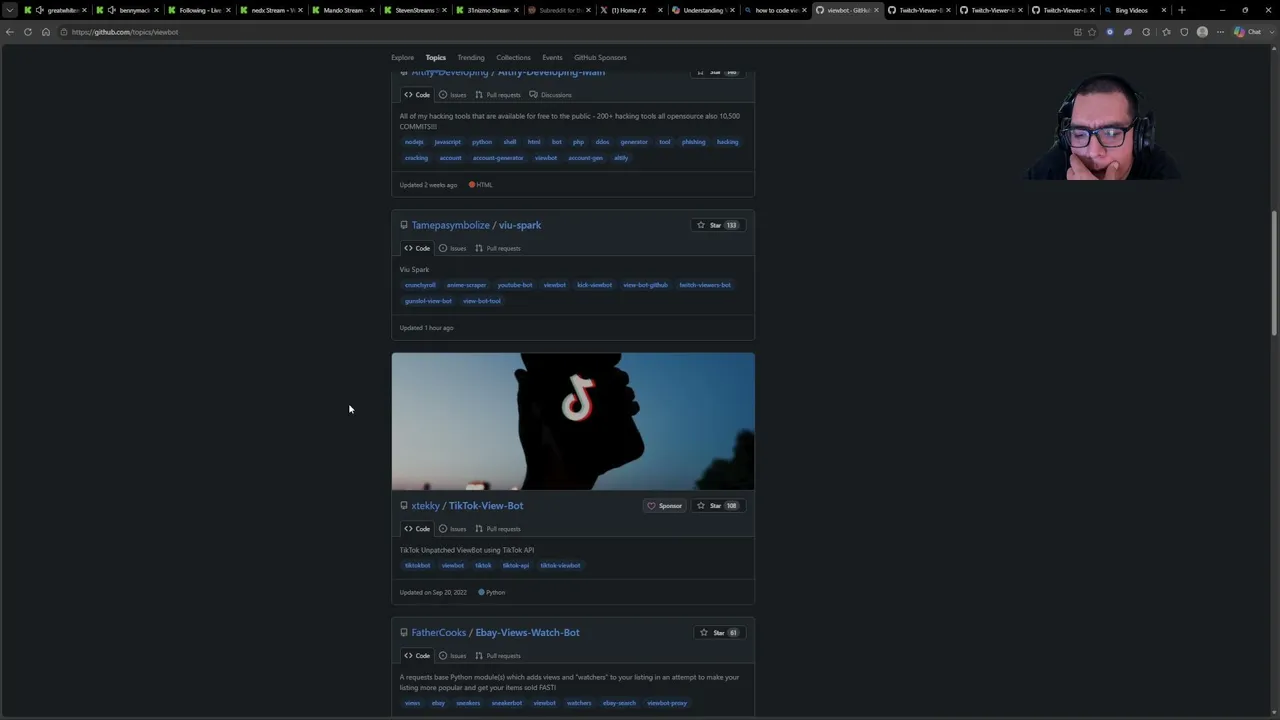Image resolution: width=1280 pixels, height=720 pixels.
Task: Click the sneakerbot topic tag
Action: tap(507, 703)
